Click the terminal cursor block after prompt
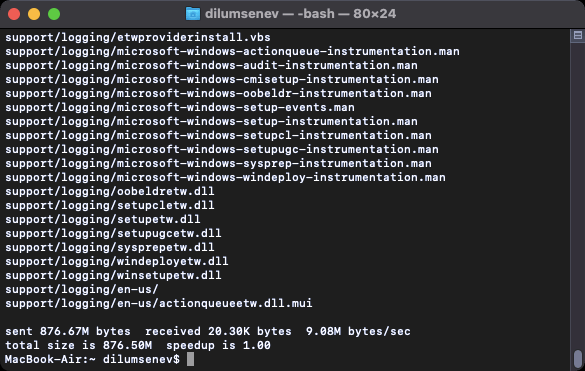This screenshot has width=585, height=371. pyautogui.click(x=190, y=359)
